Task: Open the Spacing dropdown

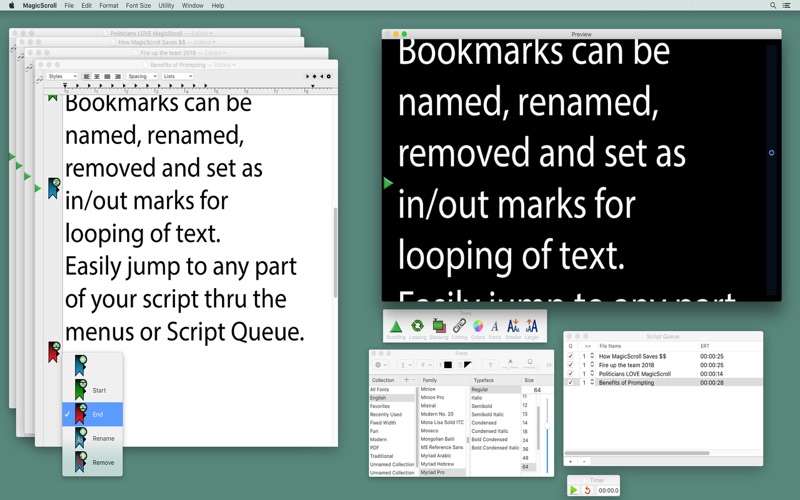Action: 142,76
